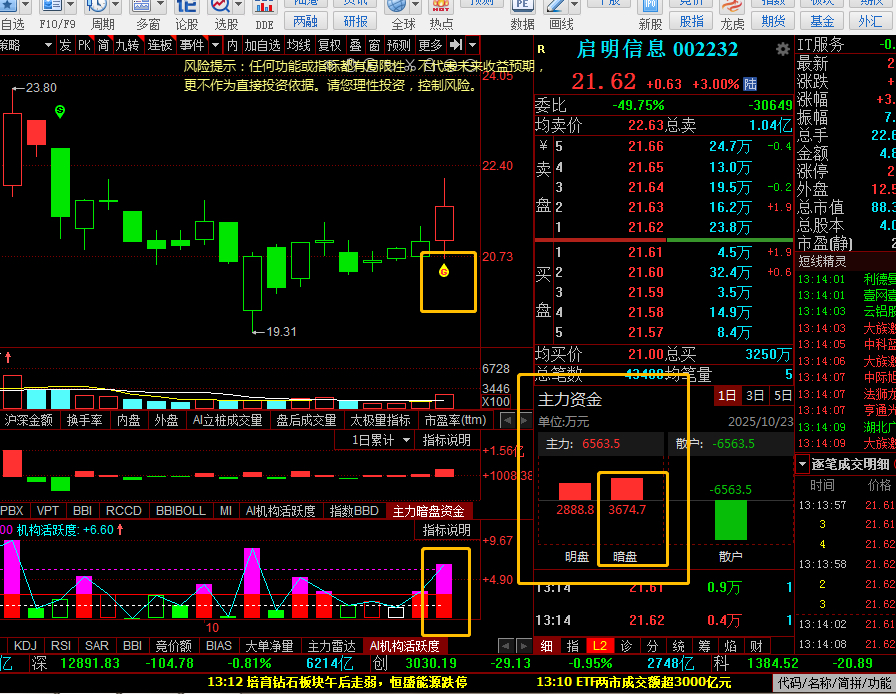The width and height of the screenshot is (896, 694).
Task: Open quote panel settings gear
Action: [782, 50]
